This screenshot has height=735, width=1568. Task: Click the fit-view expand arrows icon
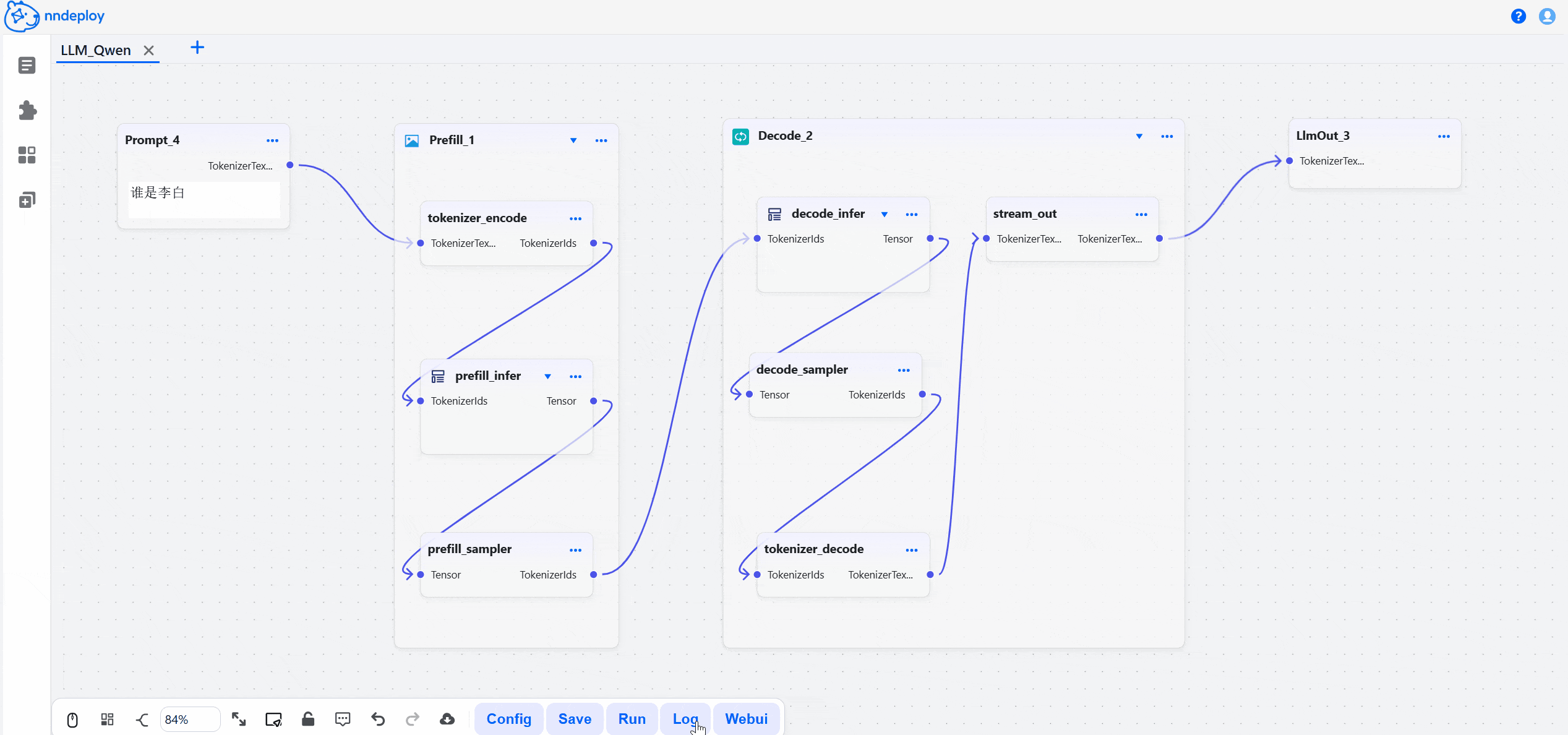(239, 719)
